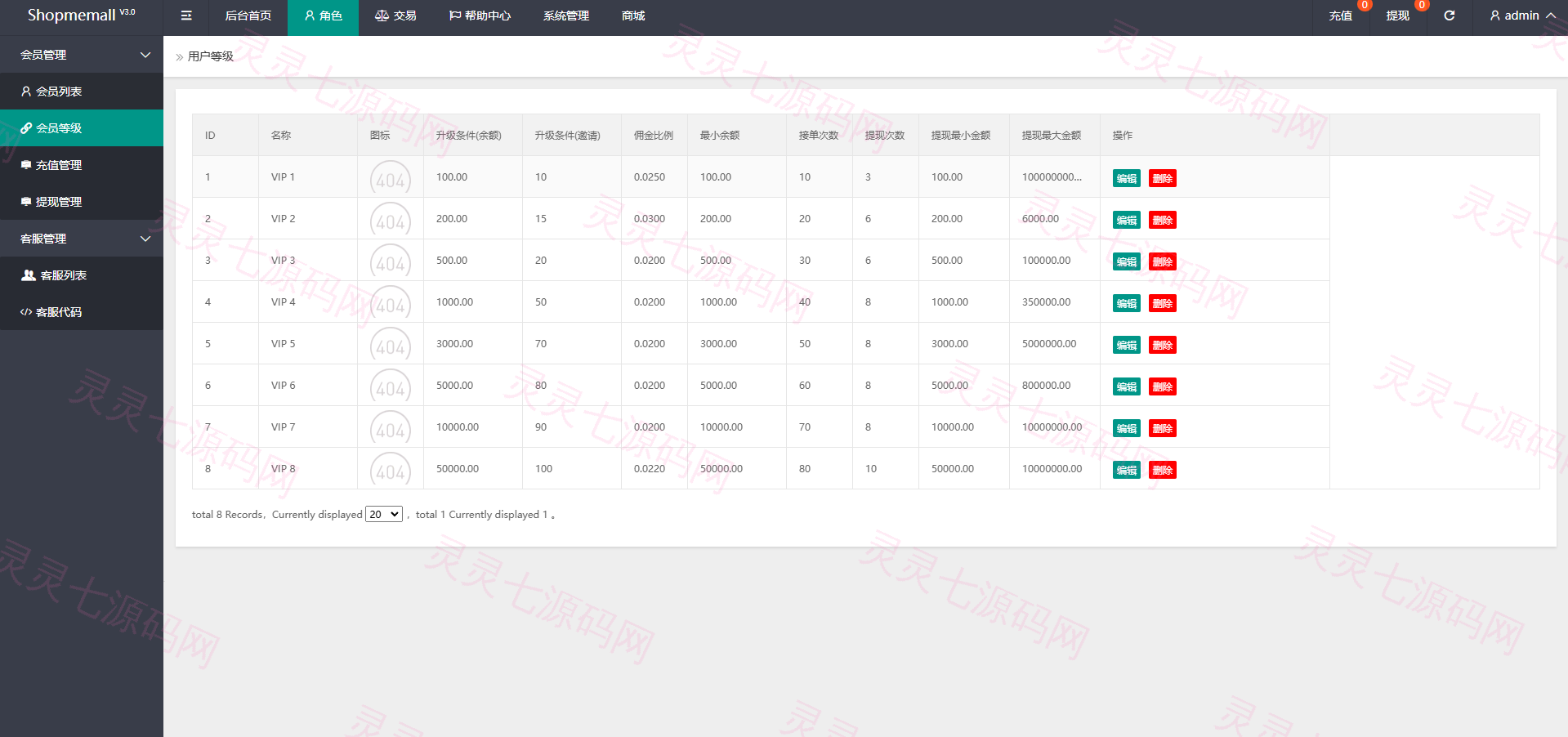This screenshot has height=737, width=1568.
Task: Open 系统管理 in the top bar
Action: pos(566,16)
